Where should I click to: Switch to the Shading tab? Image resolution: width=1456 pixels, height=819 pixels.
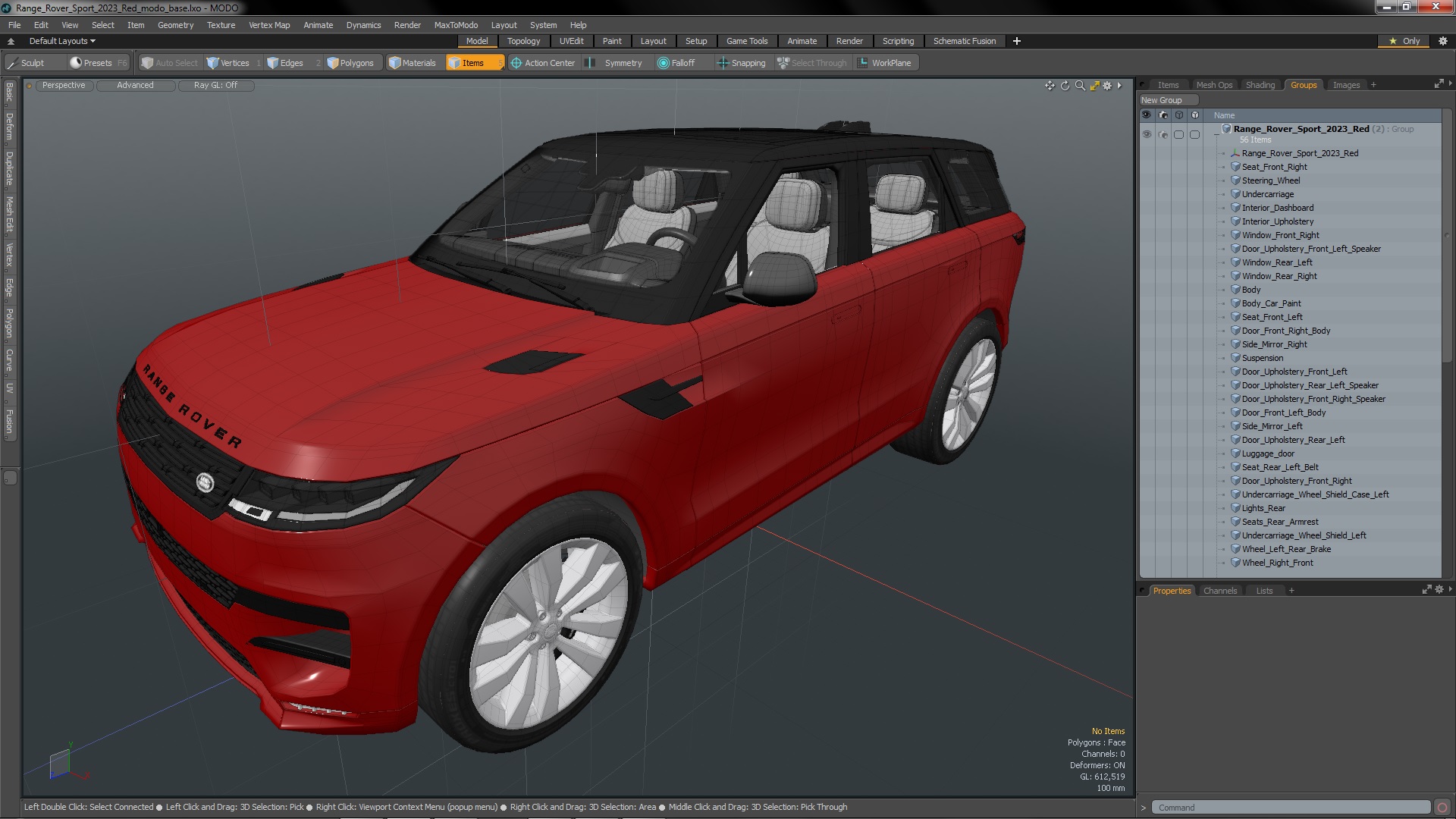(1260, 85)
